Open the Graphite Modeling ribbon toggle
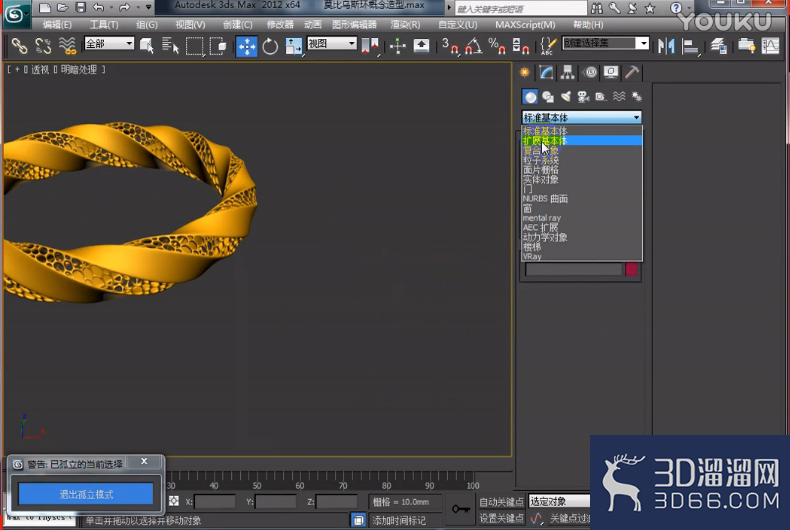Screen dimensions: 790x530 [x=746, y=46]
